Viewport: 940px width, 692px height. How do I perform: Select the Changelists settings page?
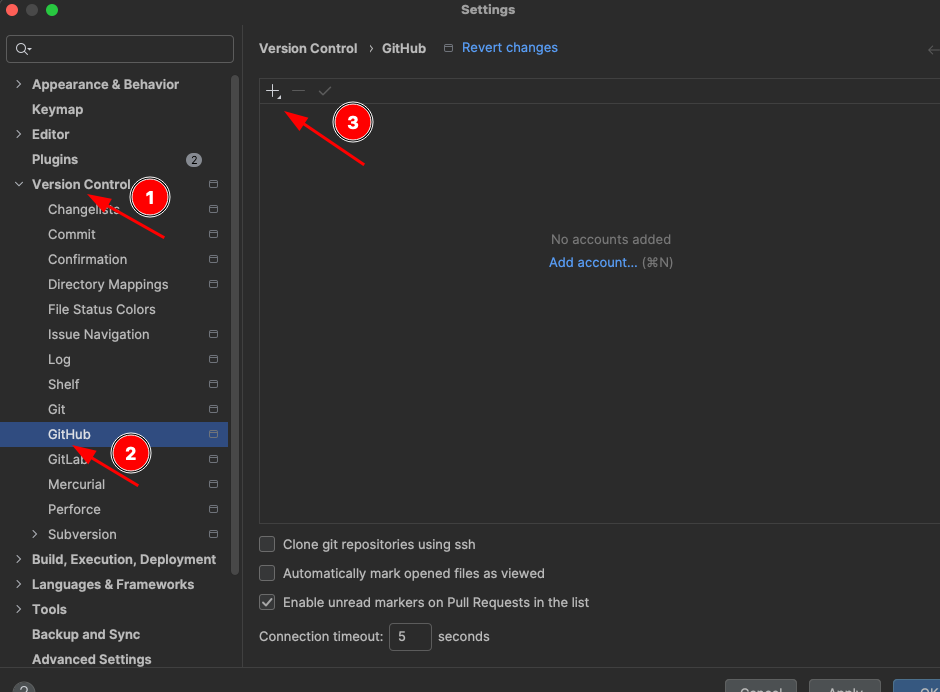[83, 209]
